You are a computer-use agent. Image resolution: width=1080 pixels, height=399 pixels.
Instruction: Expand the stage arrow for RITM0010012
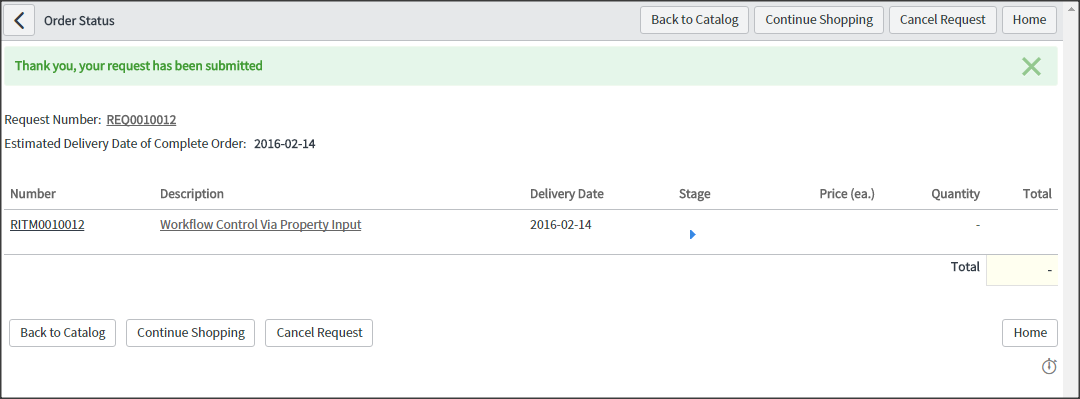[x=692, y=235]
